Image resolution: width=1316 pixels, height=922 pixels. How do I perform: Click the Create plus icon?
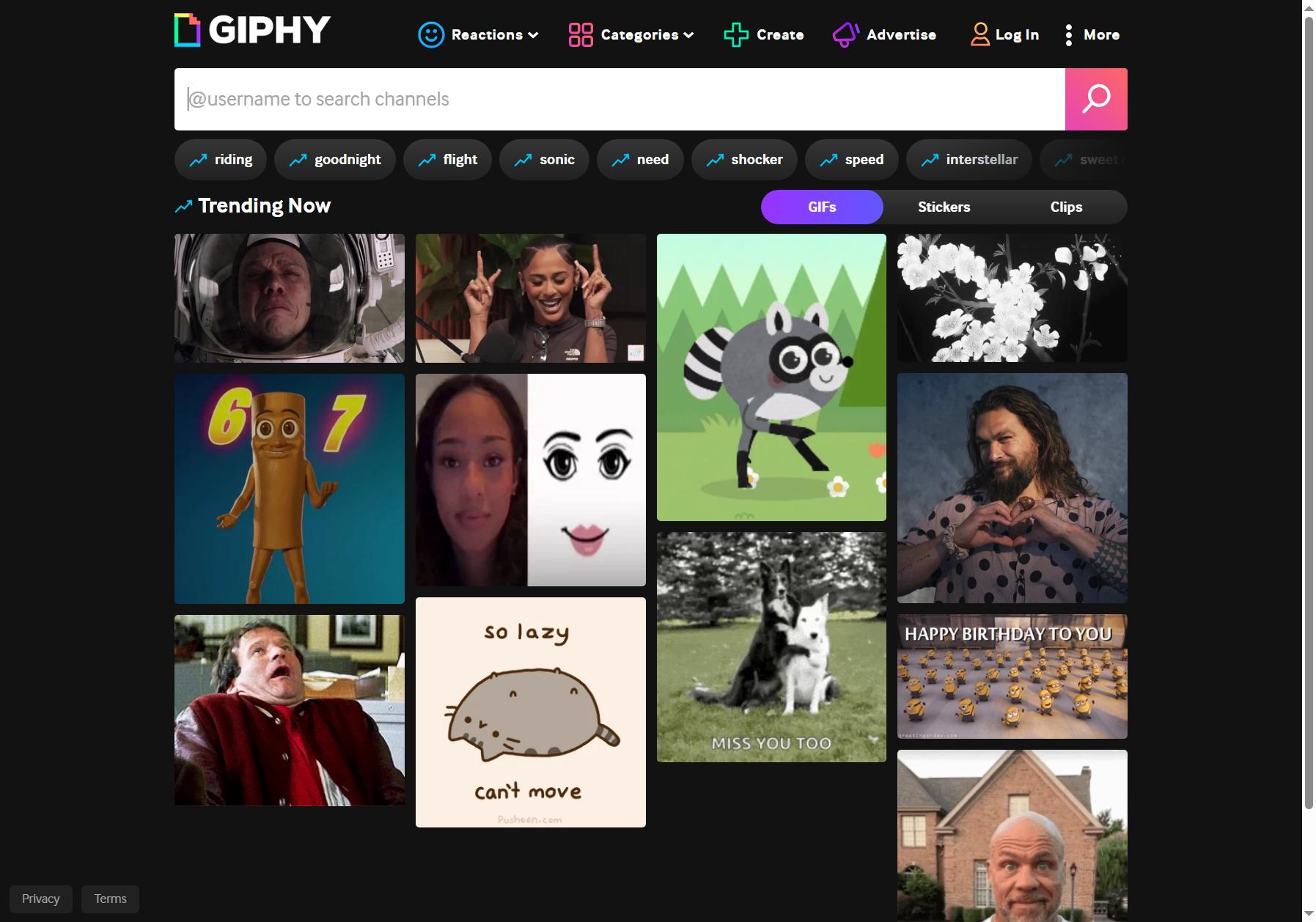tap(736, 34)
